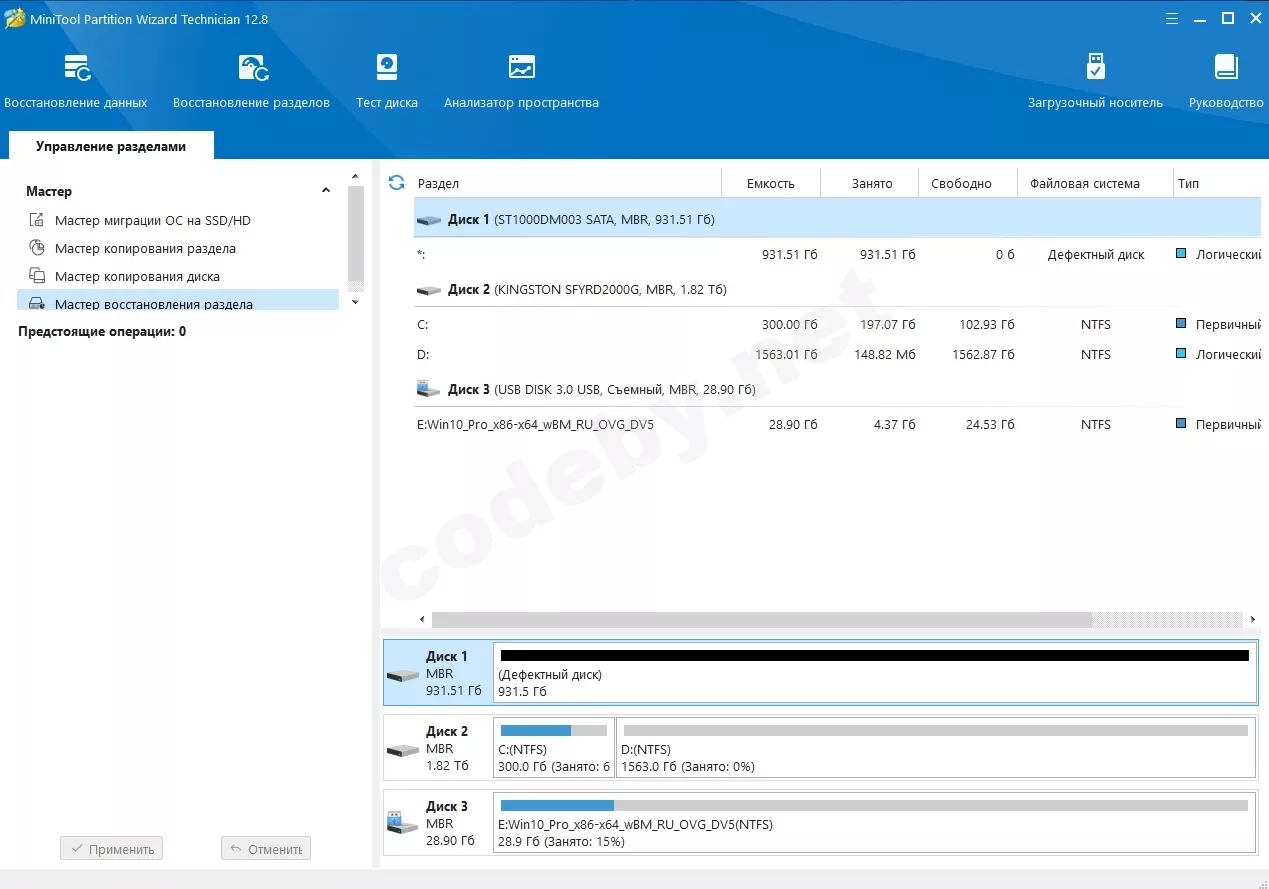
Task: Switch to the Управление разделами tab
Action: [111, 146]
